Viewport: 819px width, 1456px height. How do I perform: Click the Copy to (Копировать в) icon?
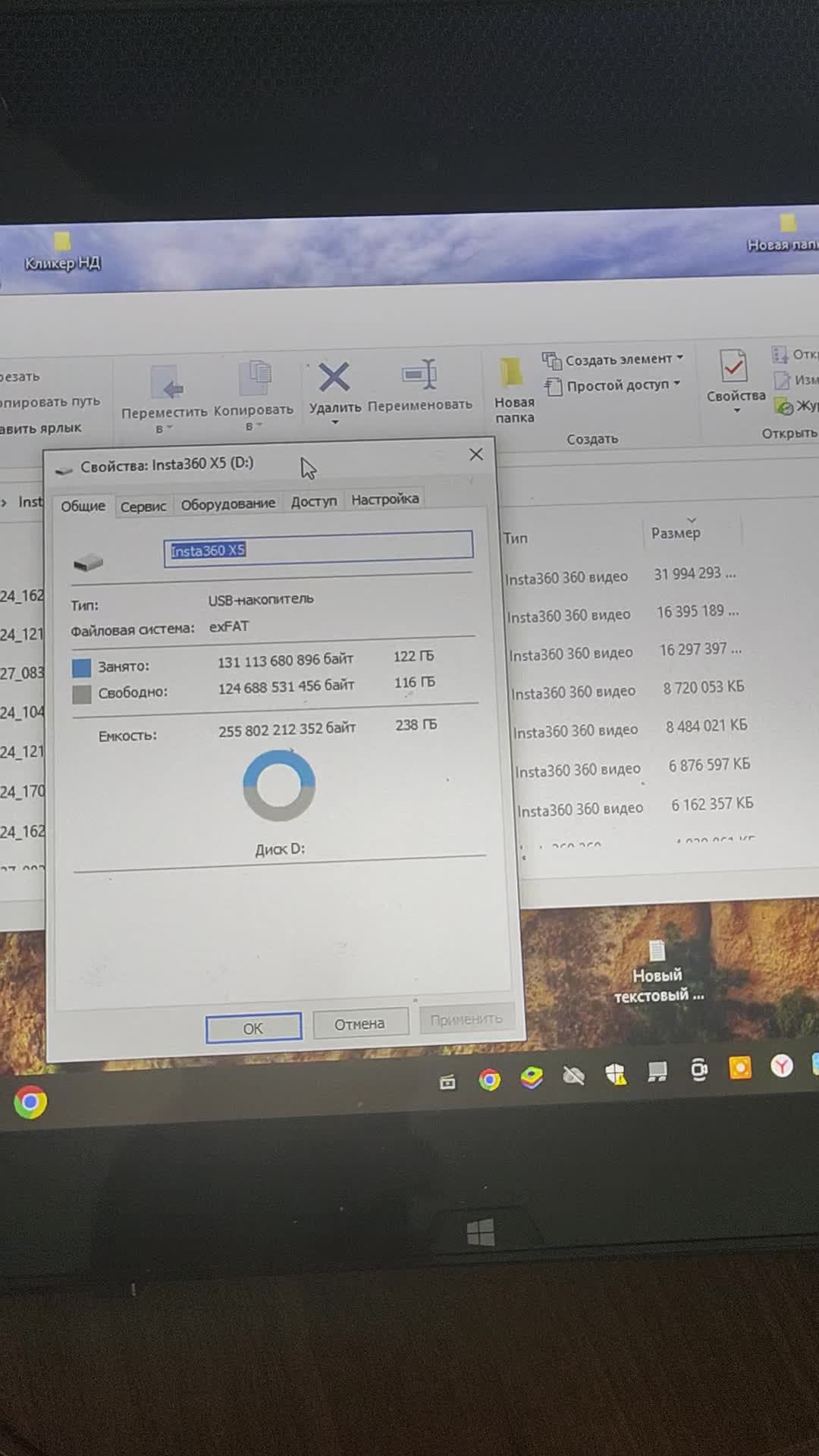(255, 379)
